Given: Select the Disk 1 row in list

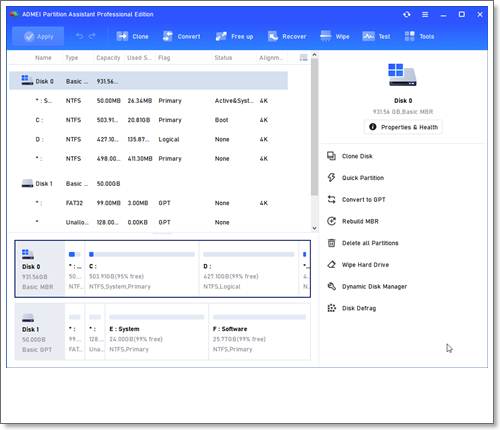Looking at the screenshot, I should pyautogui.click(x=149, y=184).
